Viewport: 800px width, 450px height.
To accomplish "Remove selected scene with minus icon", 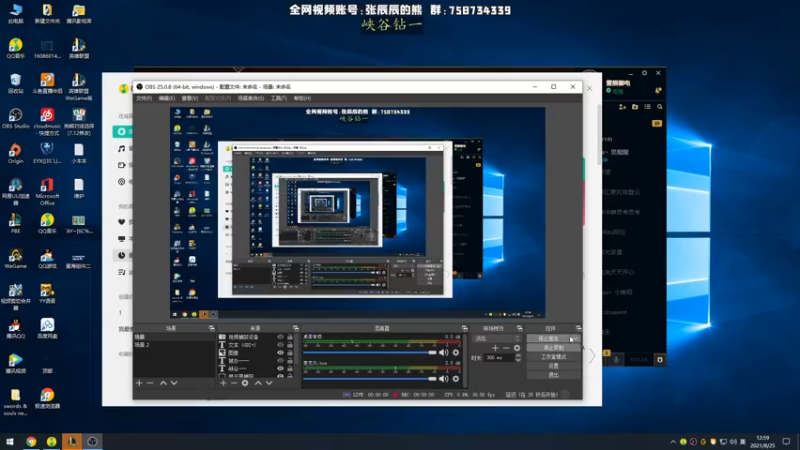I will pyautogui.click(x=150, y=383).
